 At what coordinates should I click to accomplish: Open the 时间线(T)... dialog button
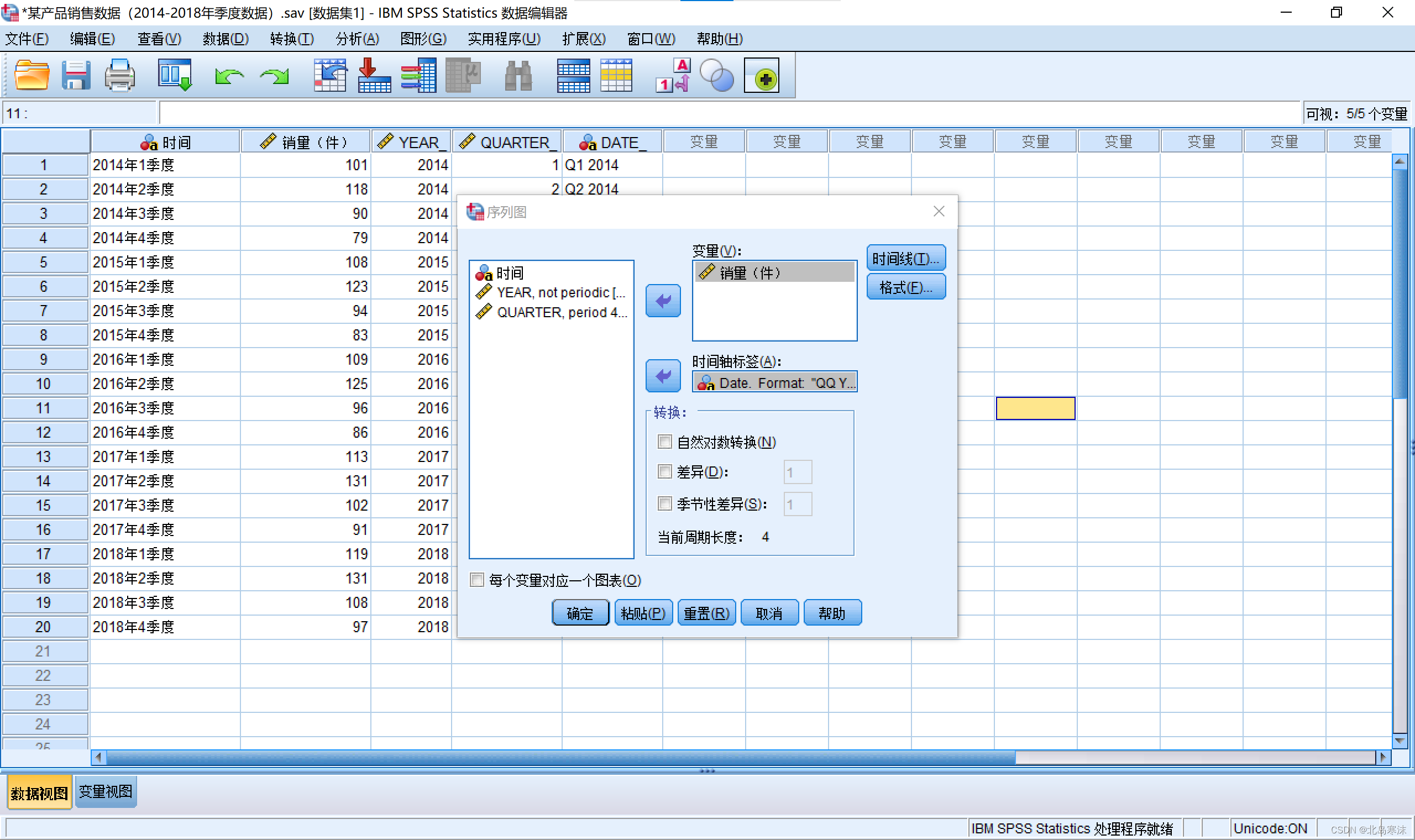point(905,259)
